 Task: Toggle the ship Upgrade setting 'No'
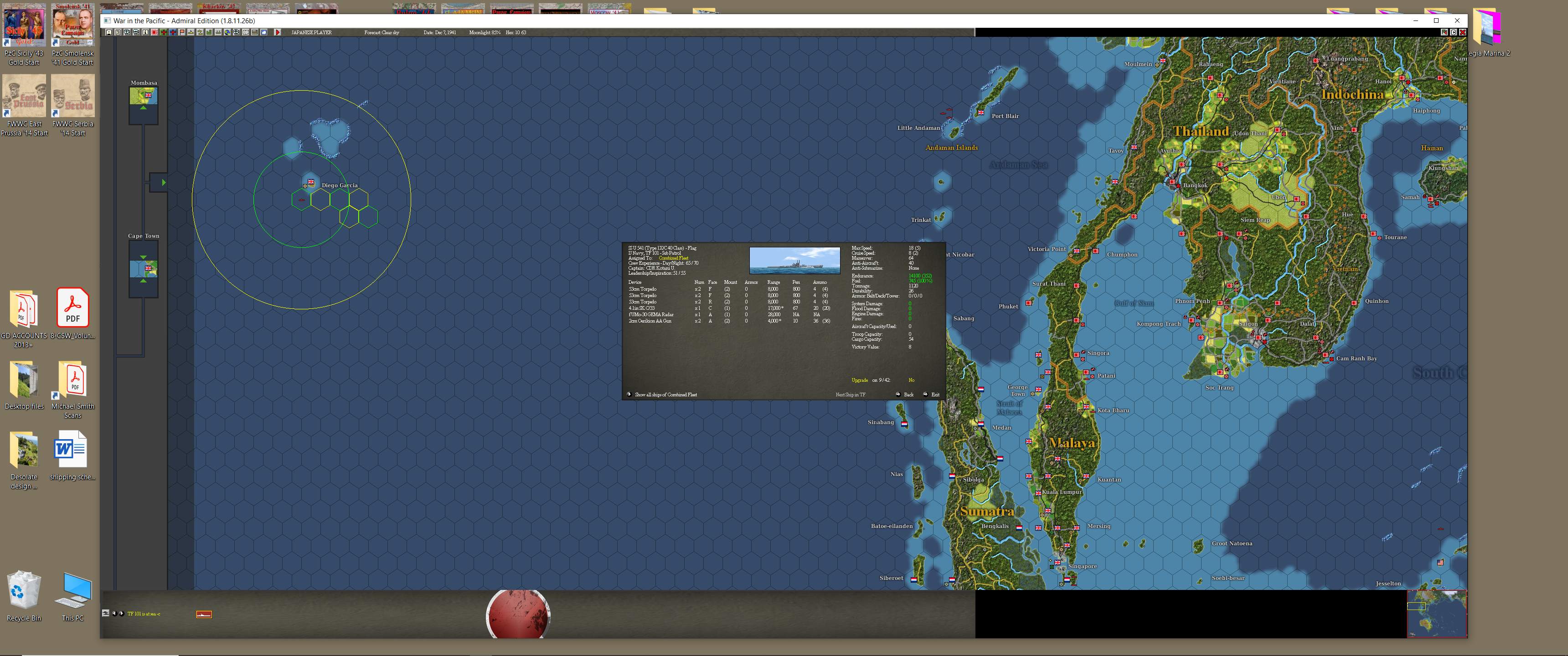point(911,380)
